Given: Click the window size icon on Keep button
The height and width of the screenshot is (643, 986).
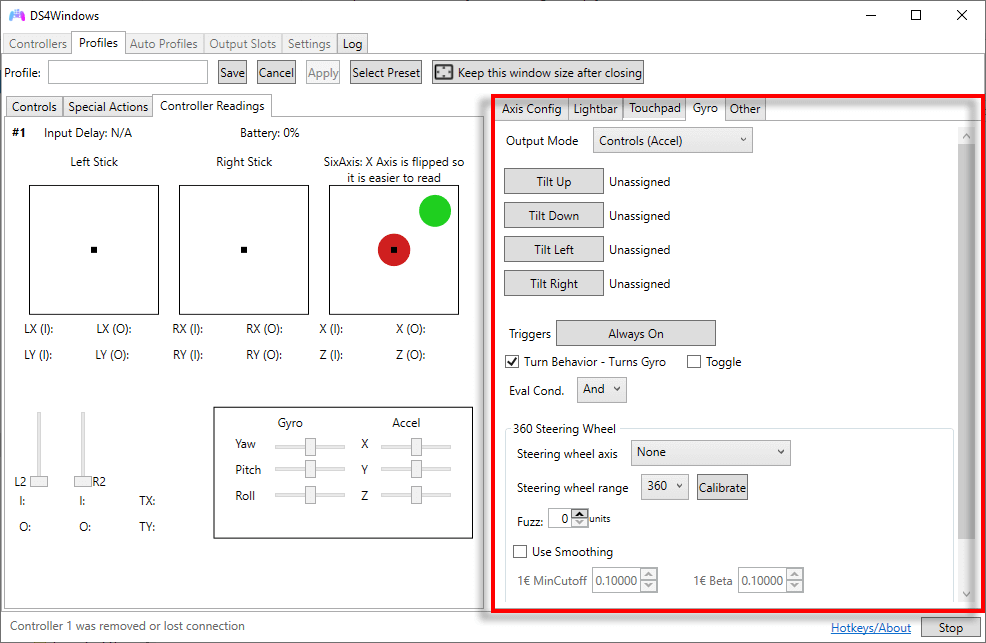Looking at the screenshot, I should [x=444, y=72].
